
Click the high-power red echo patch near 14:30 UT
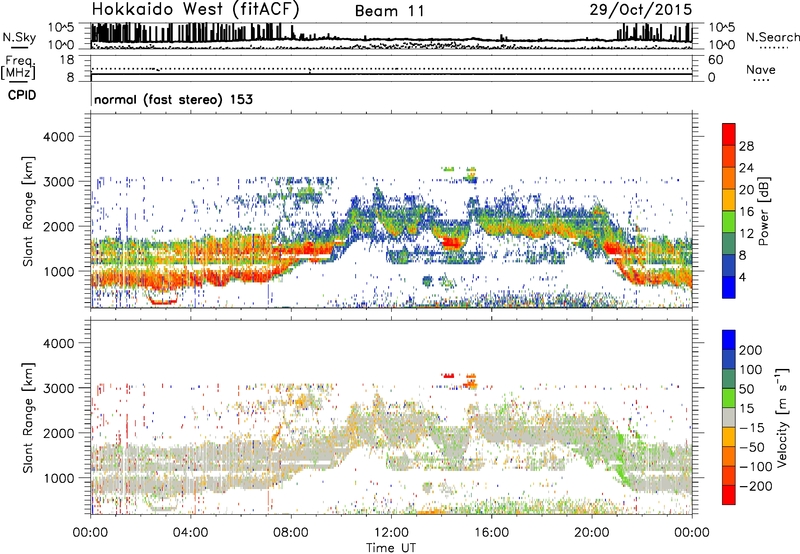pyautogui.click(x=451, y=242)
